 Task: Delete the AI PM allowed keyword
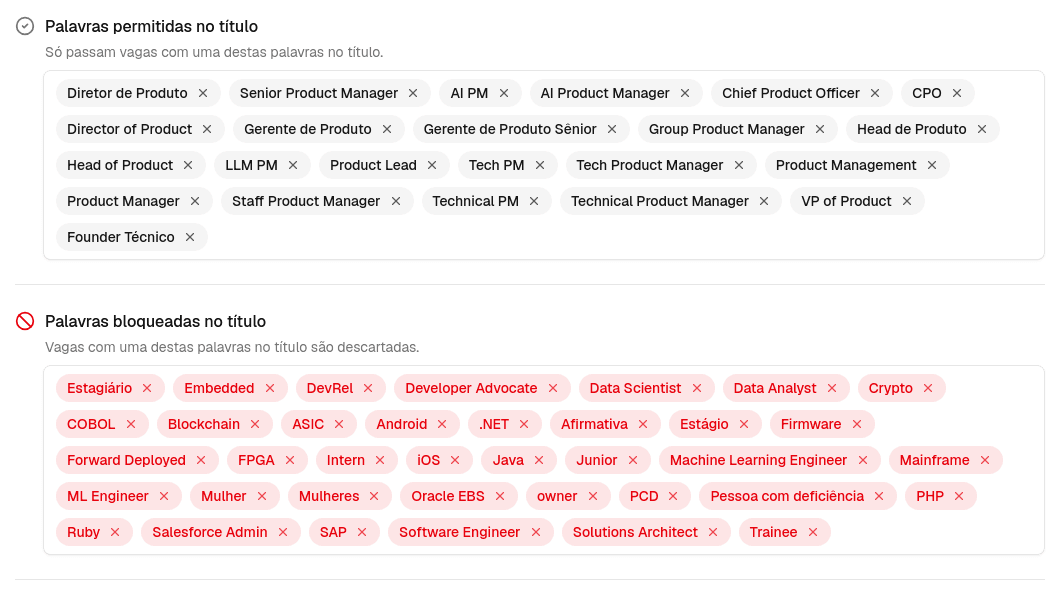(504, 93)
